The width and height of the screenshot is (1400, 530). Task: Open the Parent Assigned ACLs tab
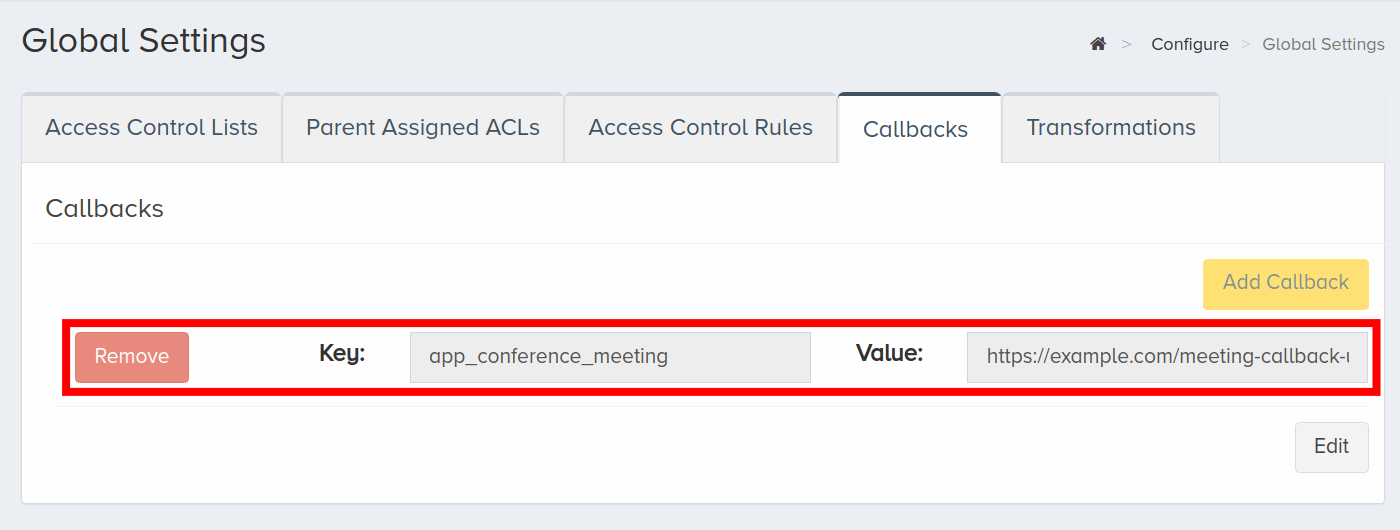(423, 128)
